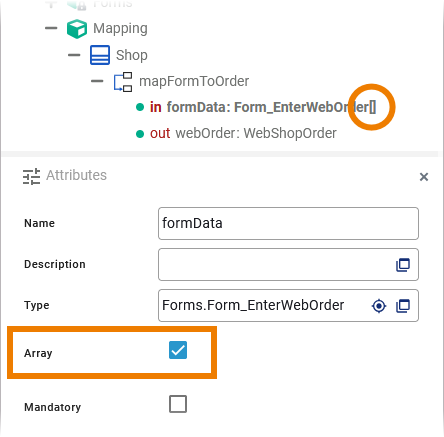Click the Attributes panel sliders icon

pos(31,176)
